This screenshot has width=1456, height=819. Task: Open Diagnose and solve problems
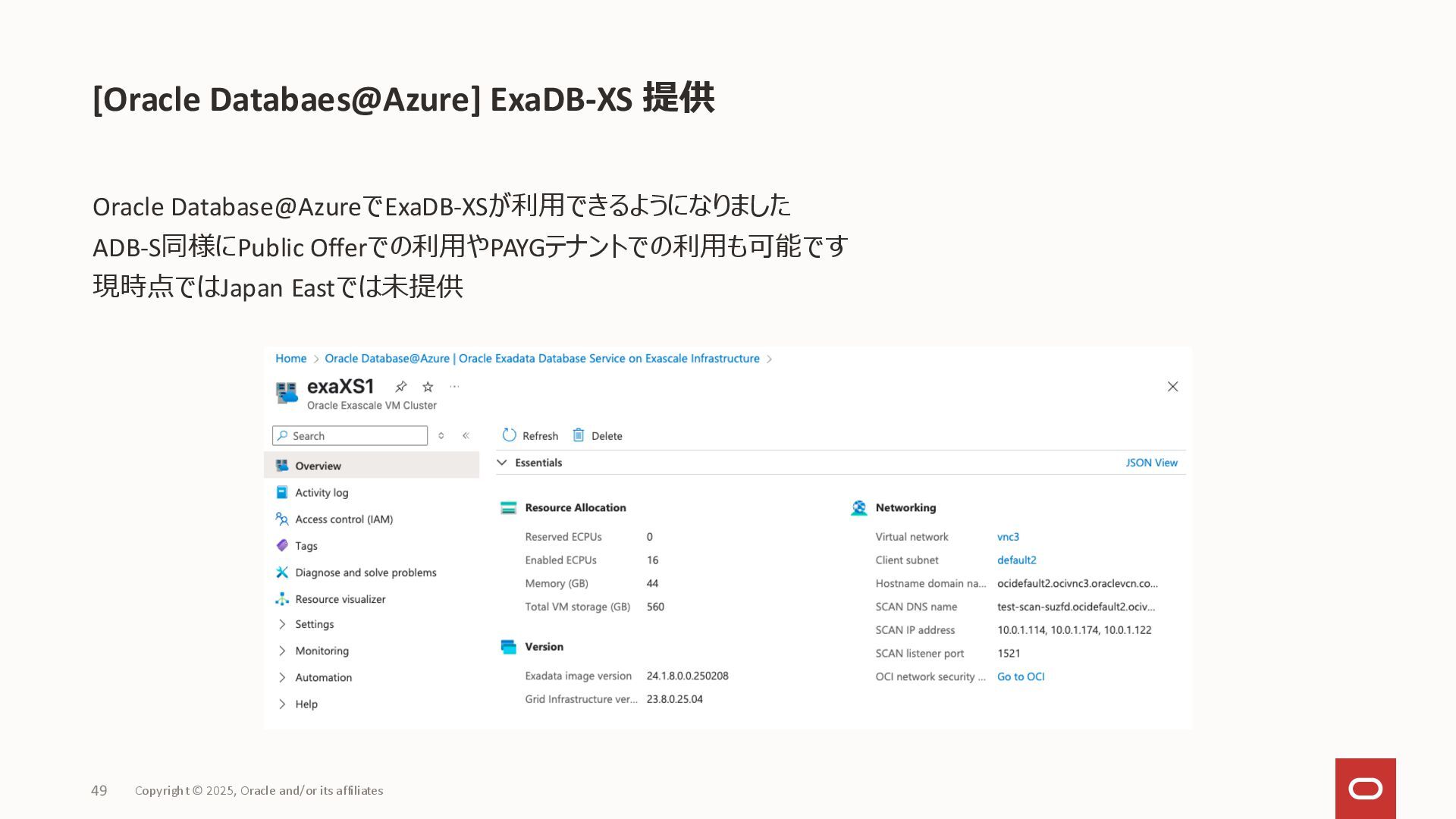point(366,573)
